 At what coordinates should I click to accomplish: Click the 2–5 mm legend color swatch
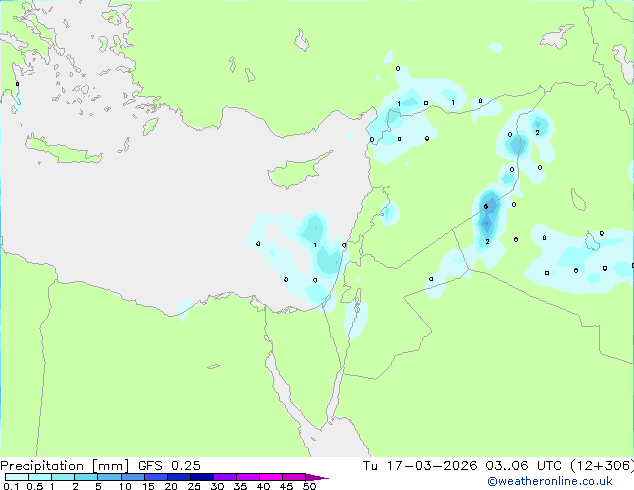point(86,477)
